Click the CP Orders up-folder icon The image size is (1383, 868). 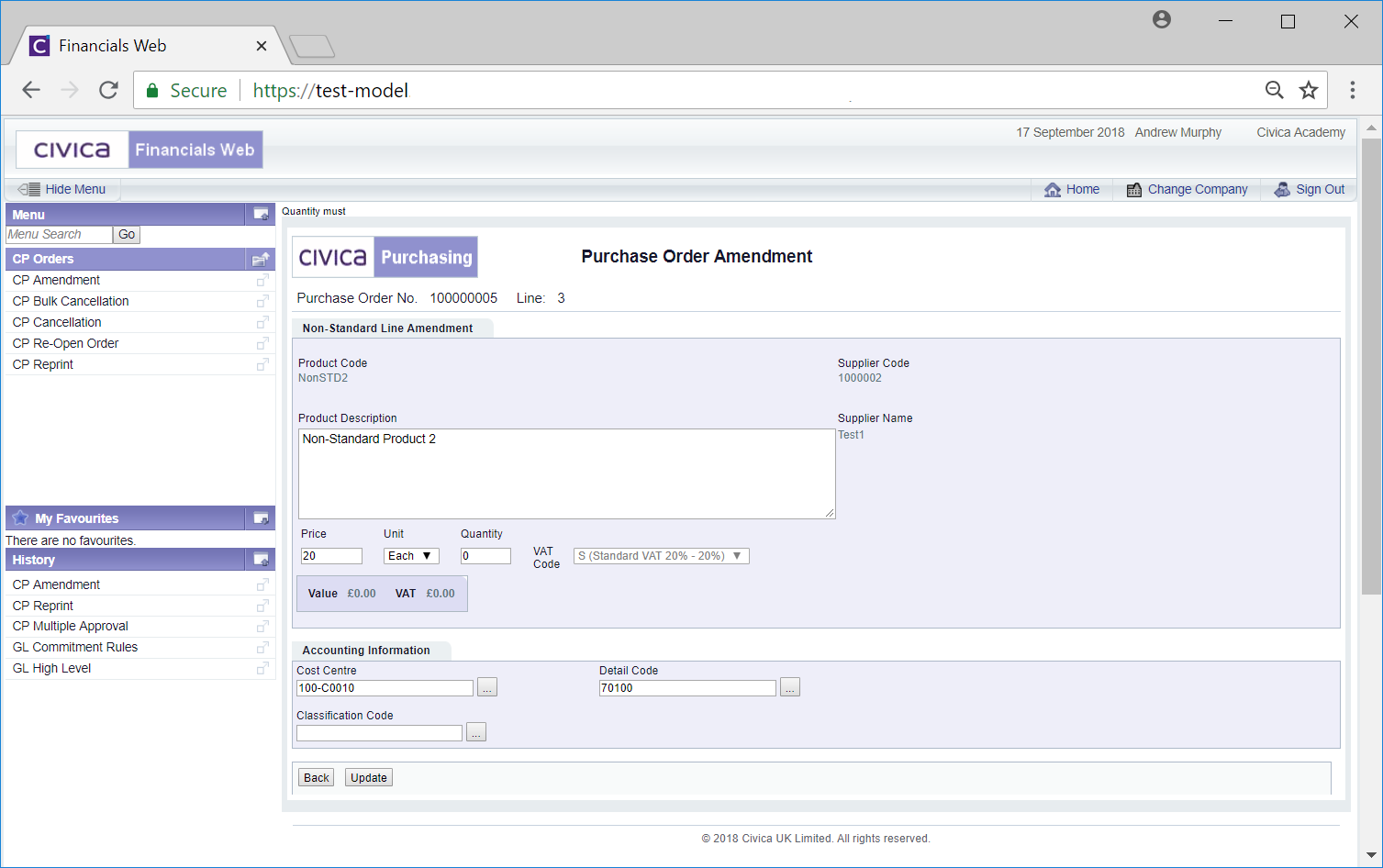tap(261, 259)
